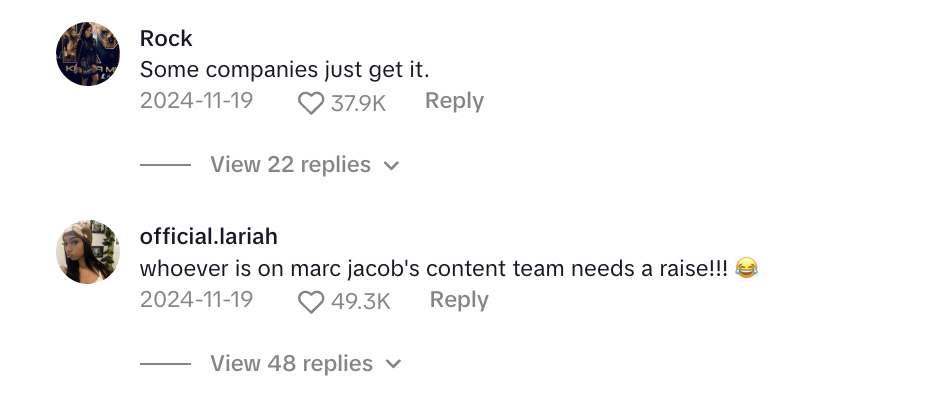Expand View 48 replies

(x=291, y=364)
